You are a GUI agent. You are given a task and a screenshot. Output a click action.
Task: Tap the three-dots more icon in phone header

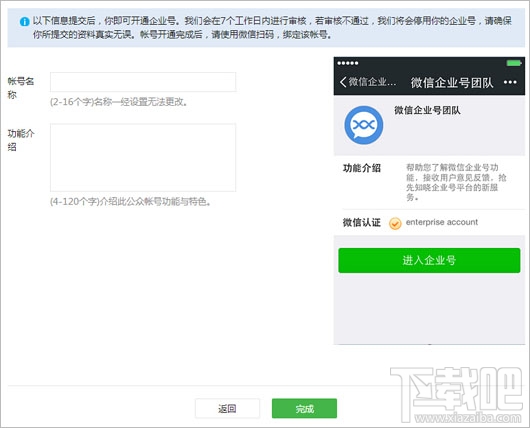pos(510,82)
